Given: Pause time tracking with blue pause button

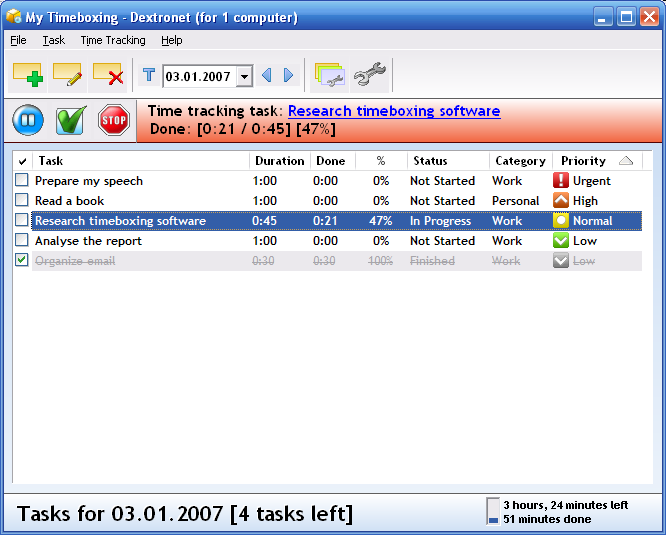Looking at the screenshot, I should coord(28,120).
